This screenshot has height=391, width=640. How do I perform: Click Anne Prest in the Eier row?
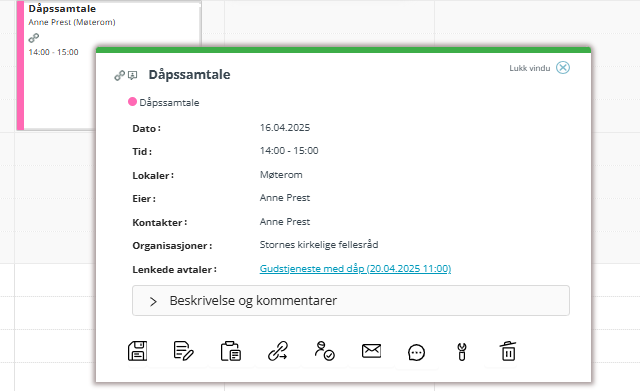pyautogui.click(x=285, y=198)
